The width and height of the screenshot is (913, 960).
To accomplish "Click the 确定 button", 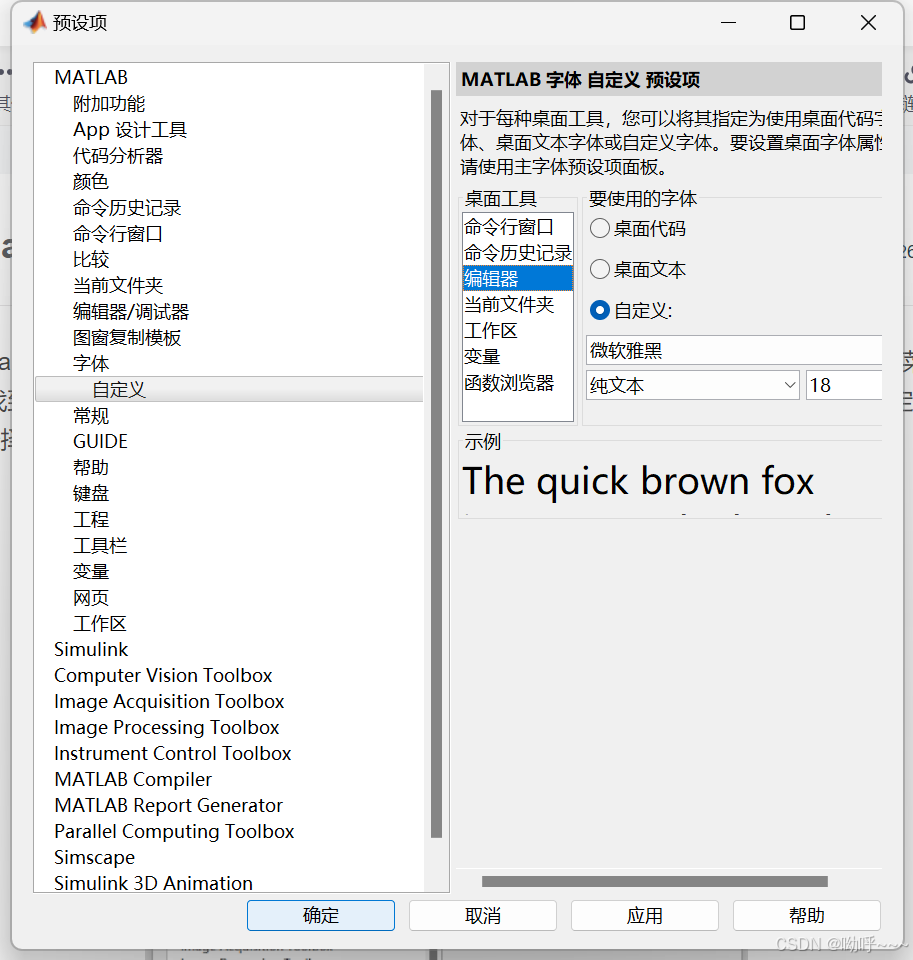I will [321, 915].
